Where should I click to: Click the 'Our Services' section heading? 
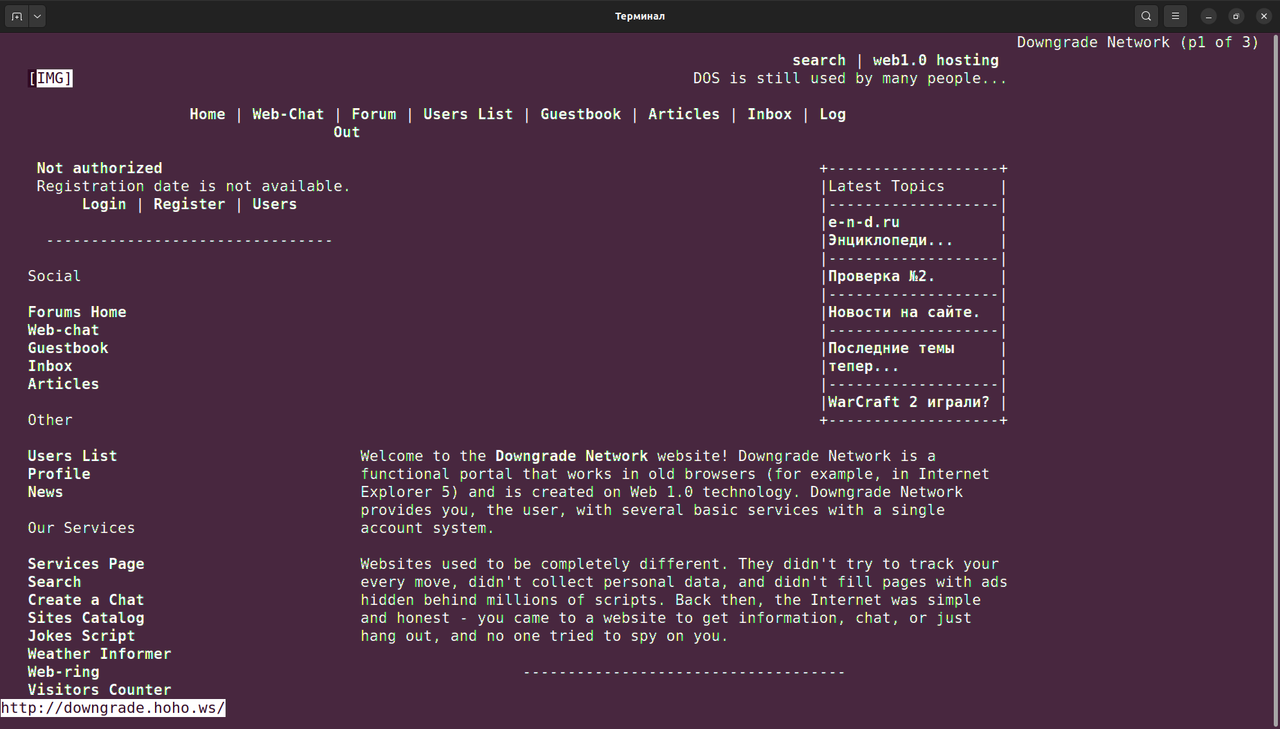(81, 528)
